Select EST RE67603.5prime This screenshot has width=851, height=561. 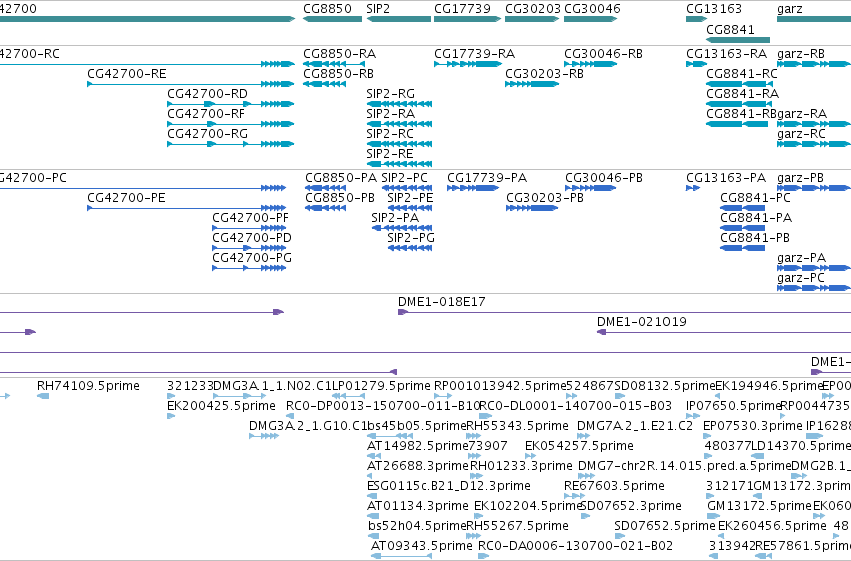tap(574, 496)
